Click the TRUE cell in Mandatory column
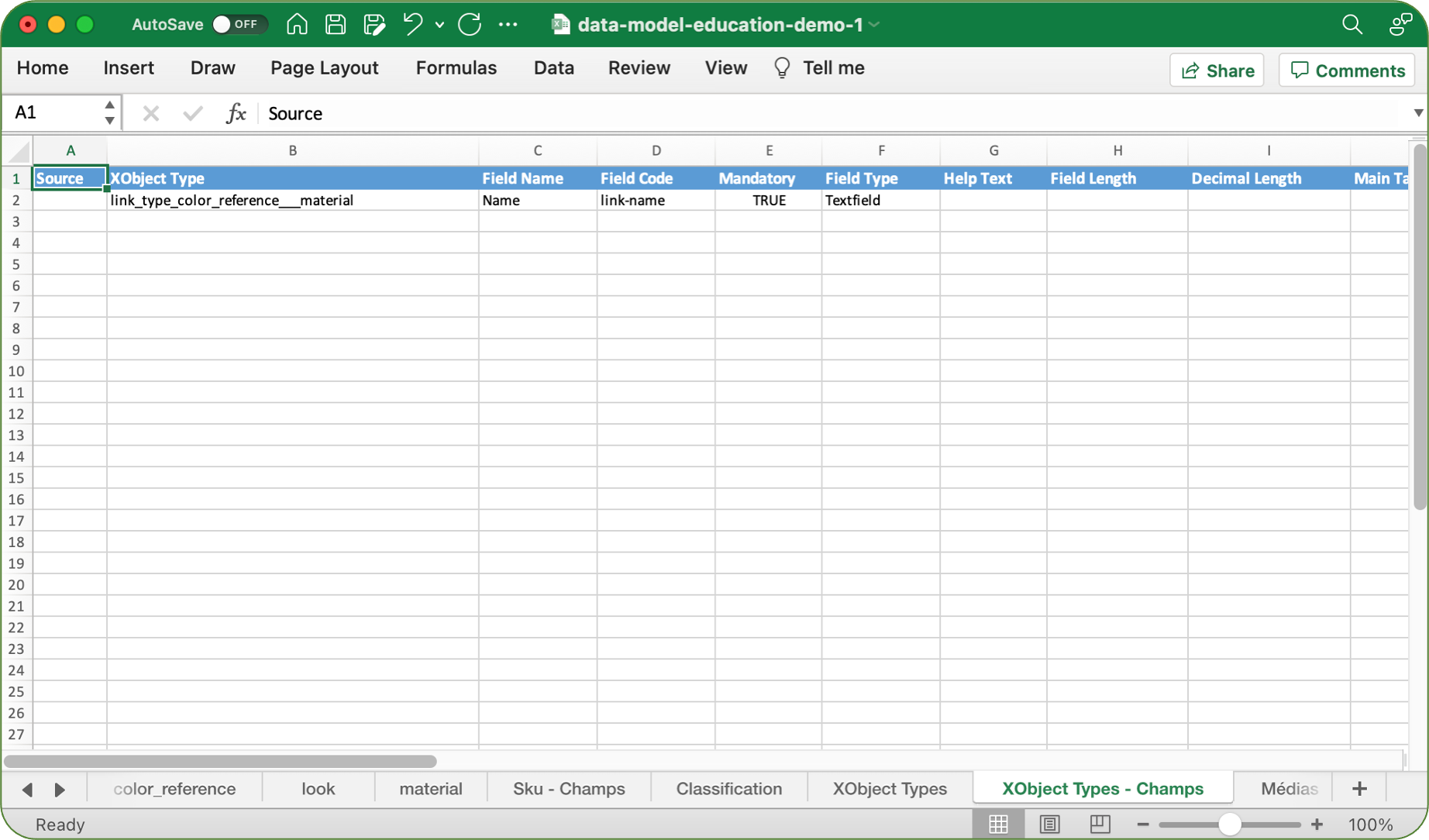This screenshot has width=1429, height=840. [x=769, y=200]
